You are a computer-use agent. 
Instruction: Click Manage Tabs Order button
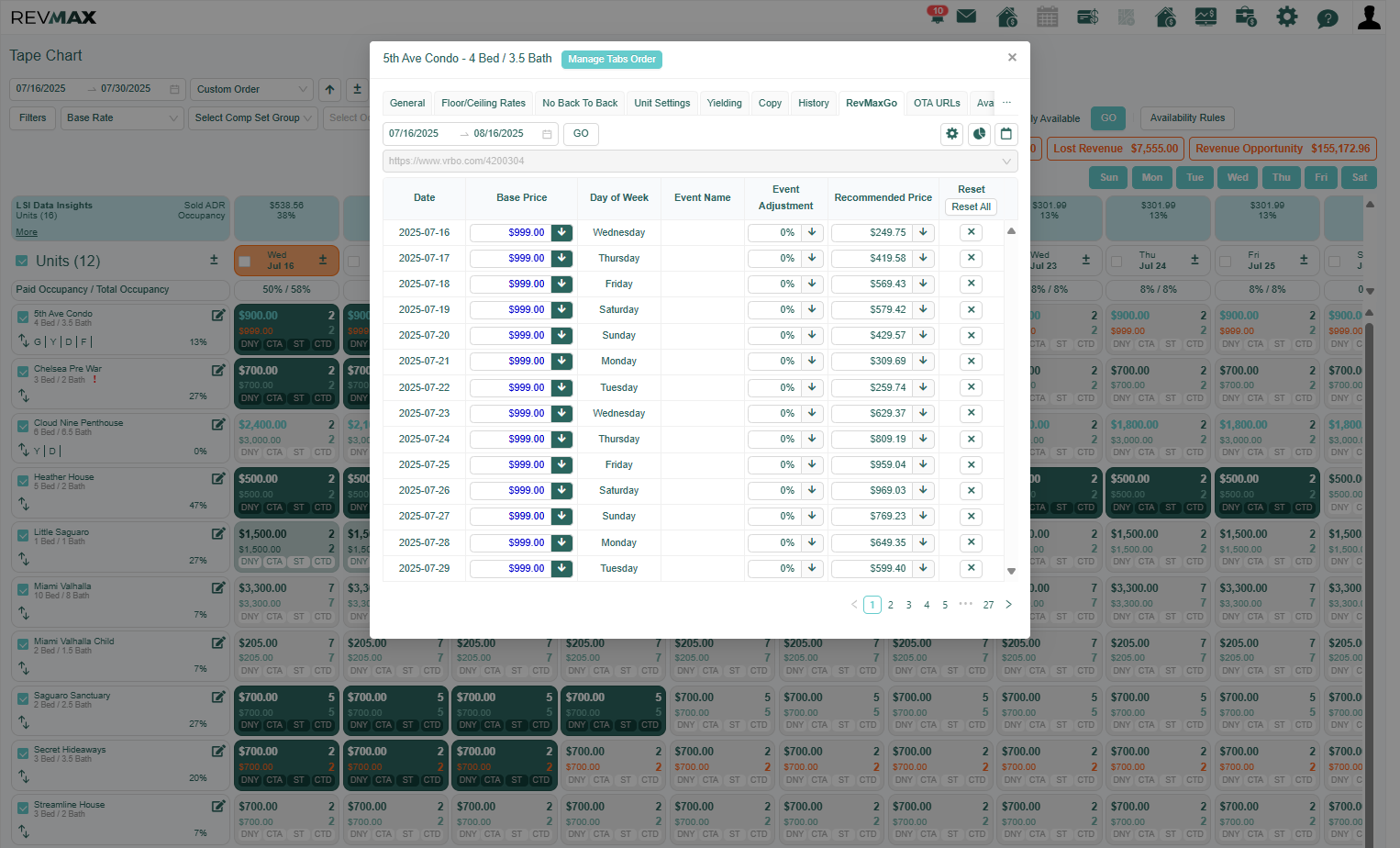[612, 60]
